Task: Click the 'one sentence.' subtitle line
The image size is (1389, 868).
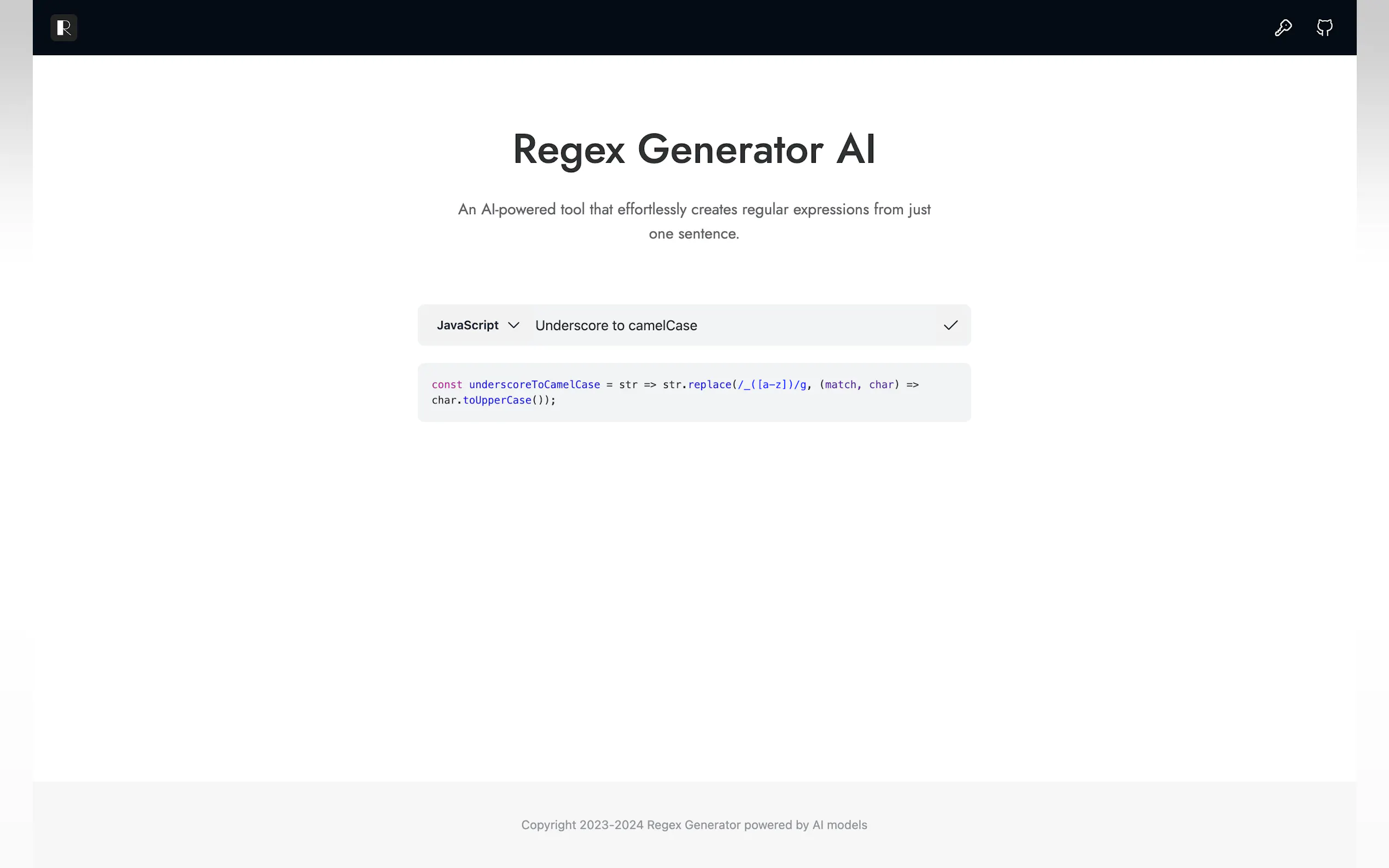Action: (693, 233)
